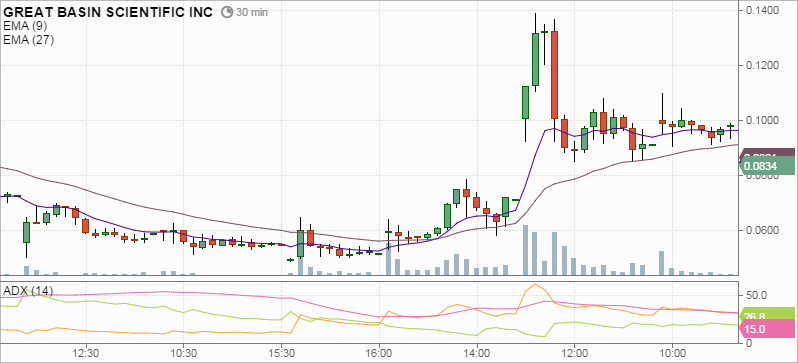This screenshot has height=363, width=798.
Task: Click the 10:00 time axis label
Action: (672, 353)
